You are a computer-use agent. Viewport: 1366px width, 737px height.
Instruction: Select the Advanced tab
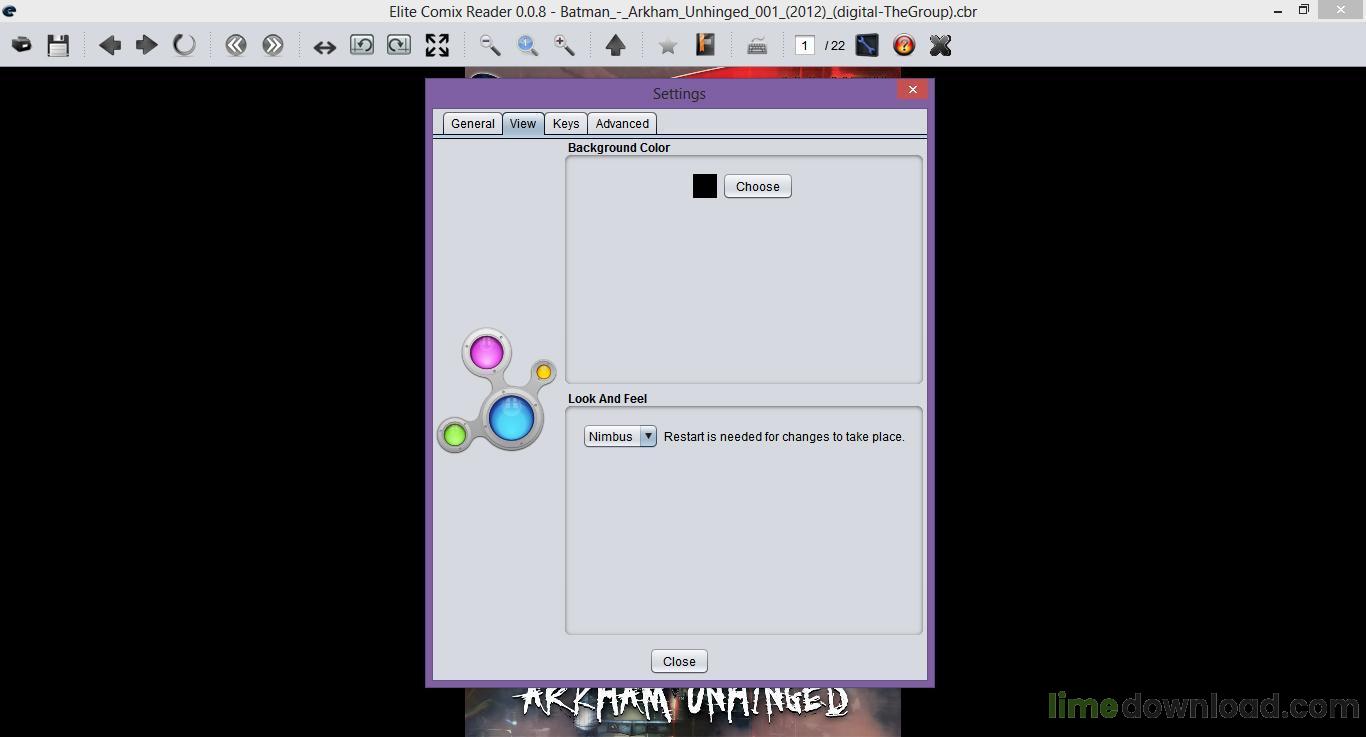pos(622,123)
